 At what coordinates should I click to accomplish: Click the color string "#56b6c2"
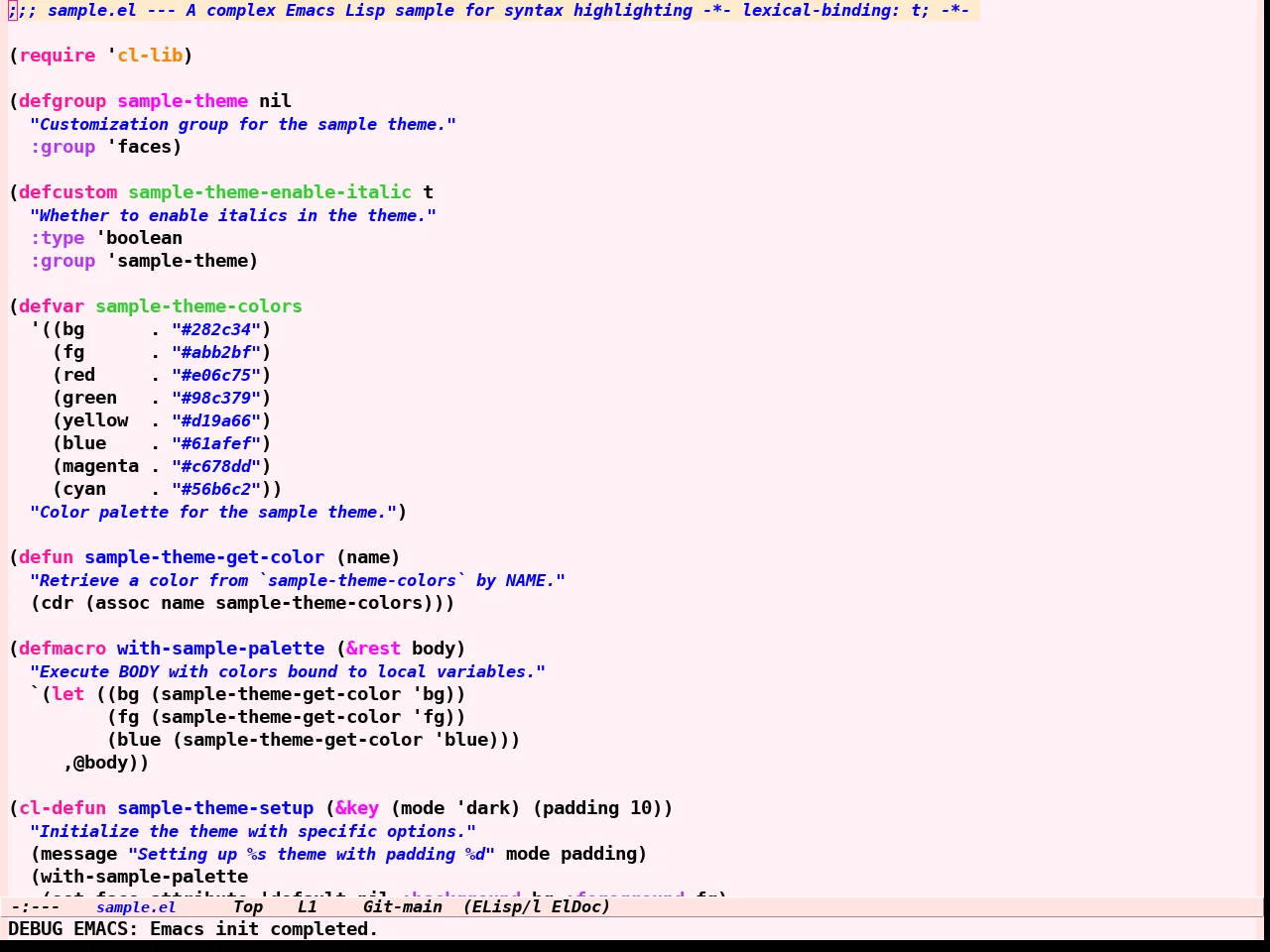tap(215, 489)
